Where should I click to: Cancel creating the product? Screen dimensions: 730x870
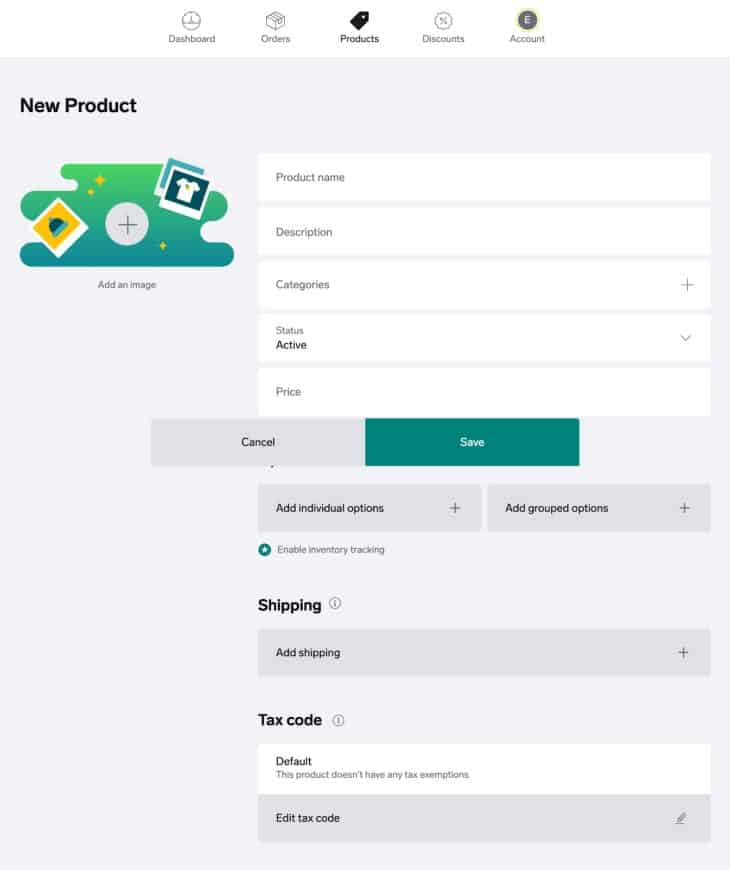tap(258, 441)
